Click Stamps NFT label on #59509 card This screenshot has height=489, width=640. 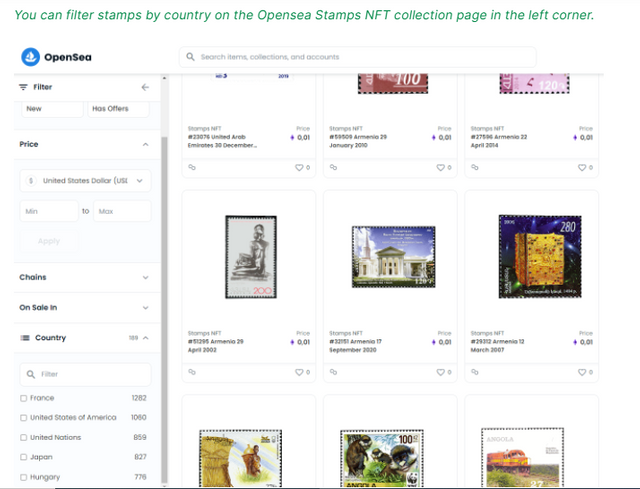pyautogui.click(x=346, y=128)
